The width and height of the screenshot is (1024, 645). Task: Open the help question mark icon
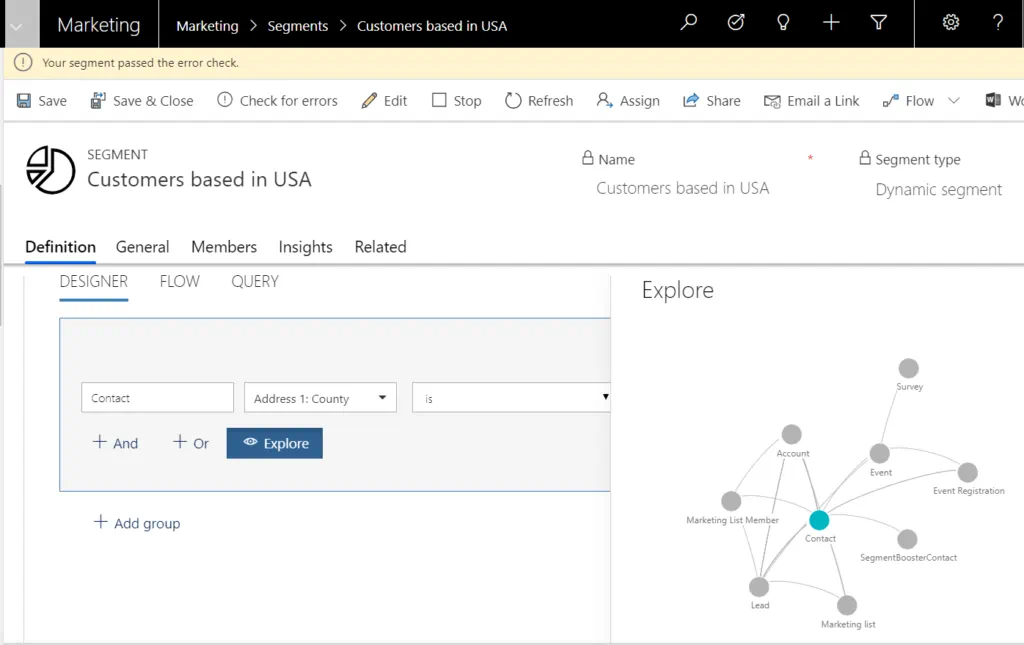click(x=998, y=23)
